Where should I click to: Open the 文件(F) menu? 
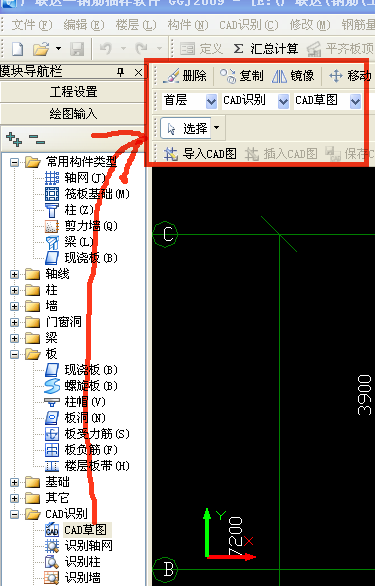click(x=32, y=25)
